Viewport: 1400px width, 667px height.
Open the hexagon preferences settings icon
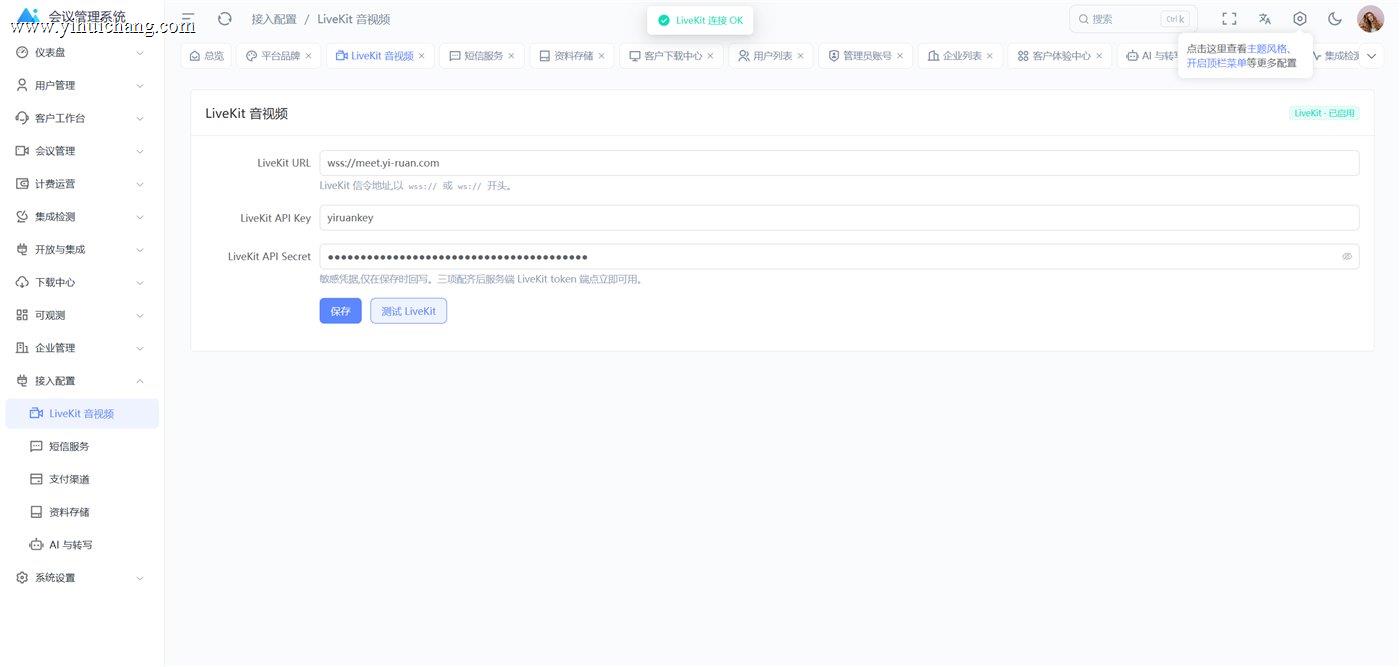(1300, 19)
